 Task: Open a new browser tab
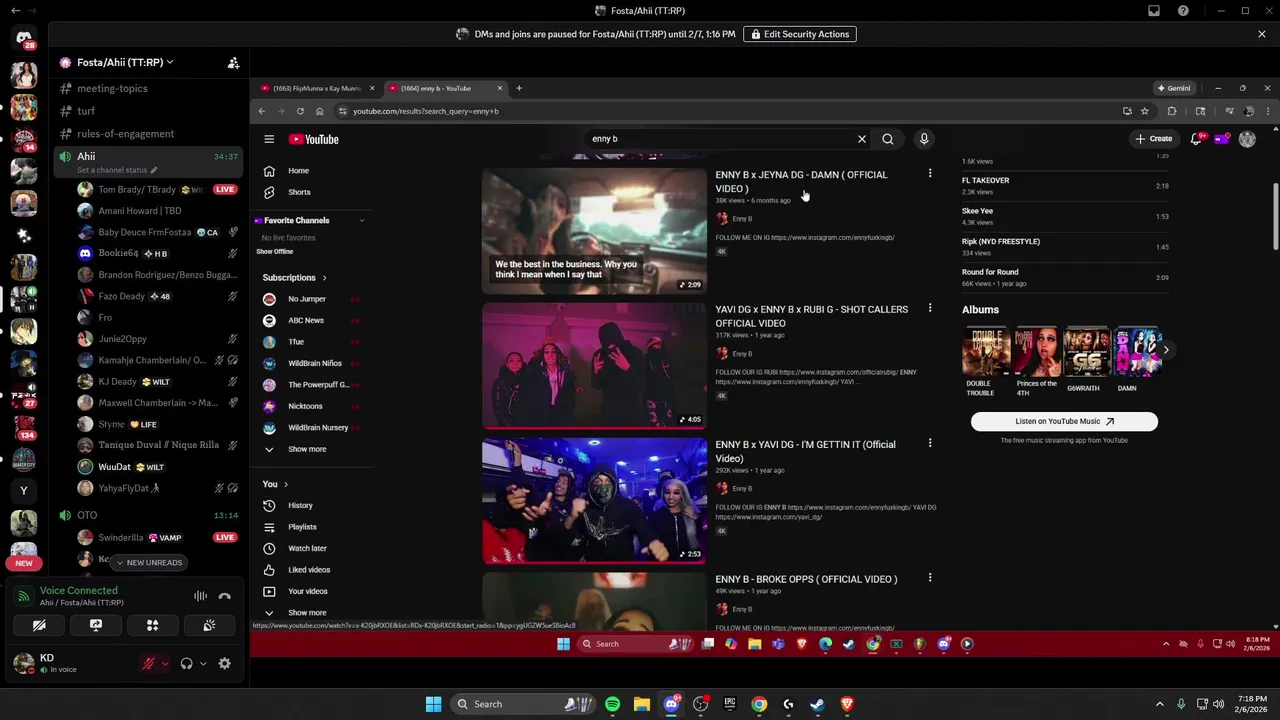click(519, 88)
